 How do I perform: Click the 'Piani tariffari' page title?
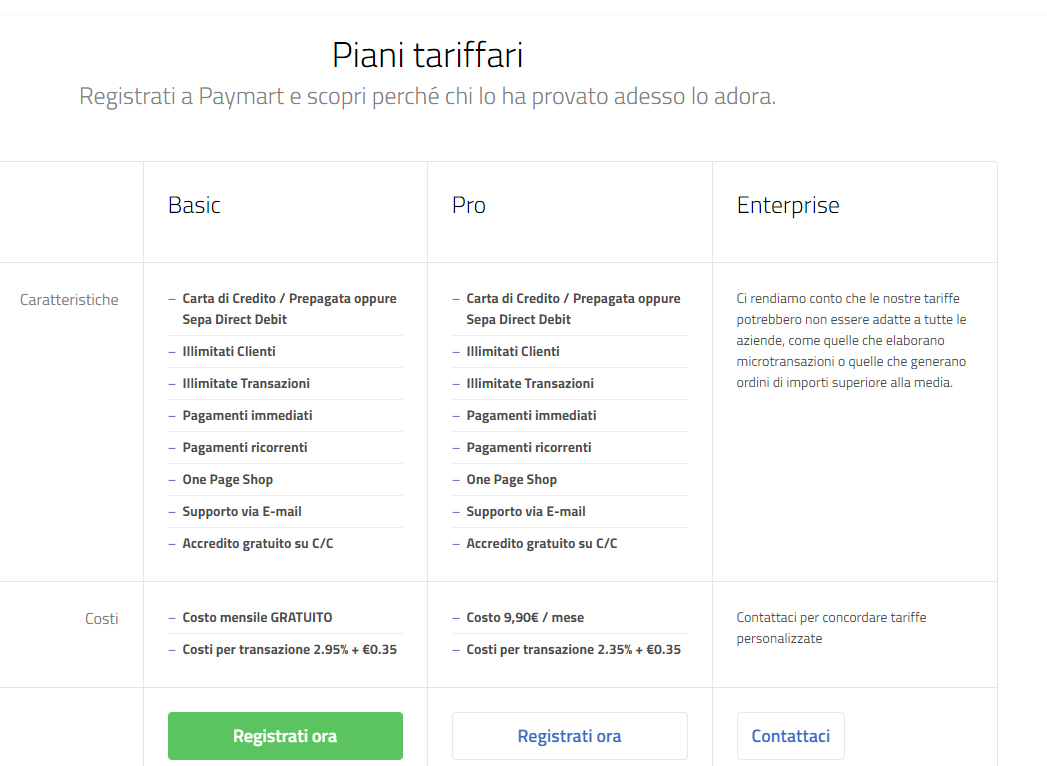click(x=427, y=55)
